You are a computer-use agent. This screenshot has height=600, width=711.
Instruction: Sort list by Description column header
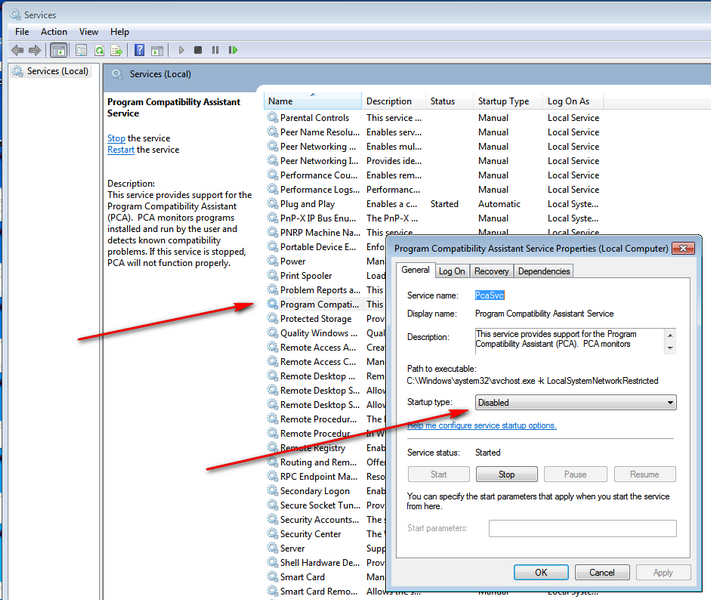(x=394, y=101)
